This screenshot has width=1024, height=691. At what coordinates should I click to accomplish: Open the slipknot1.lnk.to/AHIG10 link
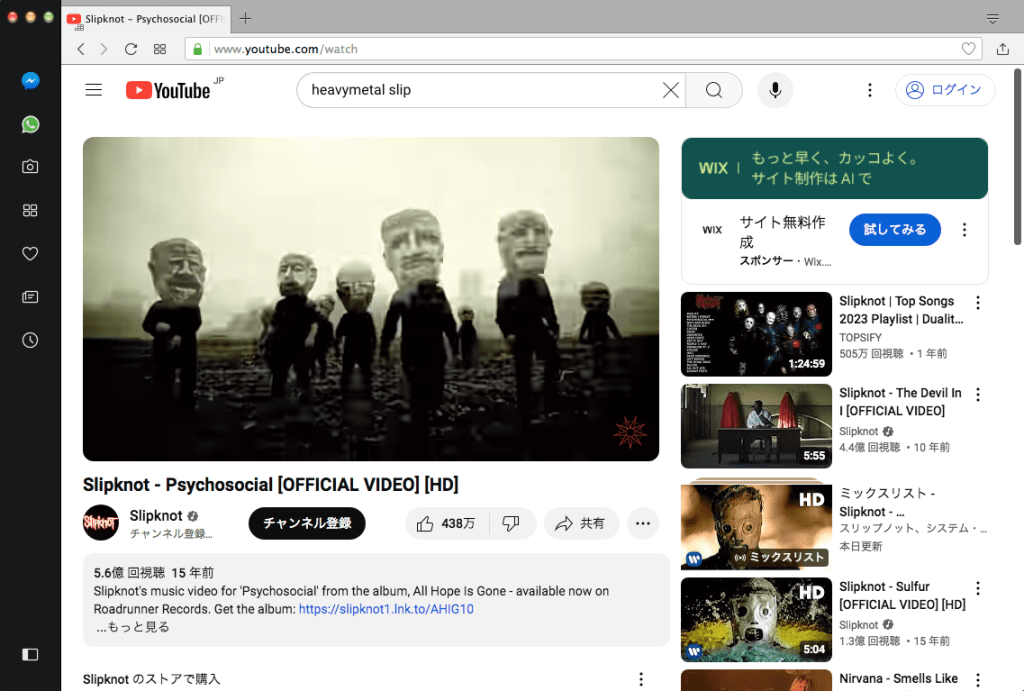point(386,609)
